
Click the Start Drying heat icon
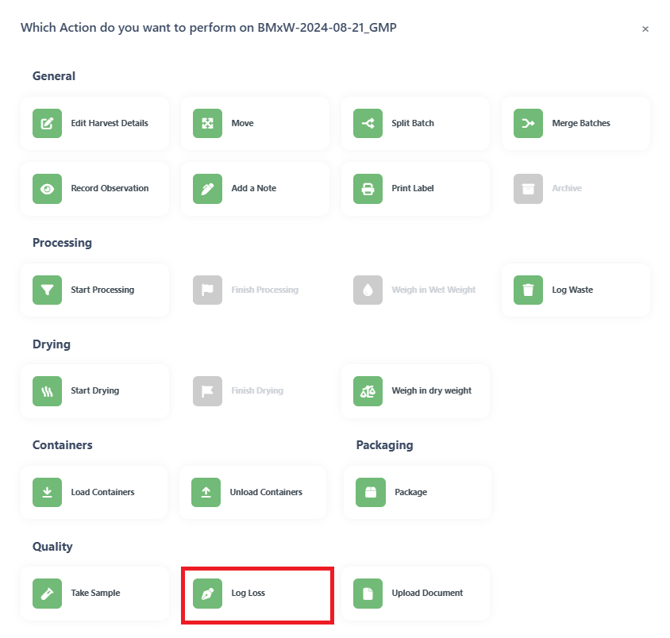[47, 391]
